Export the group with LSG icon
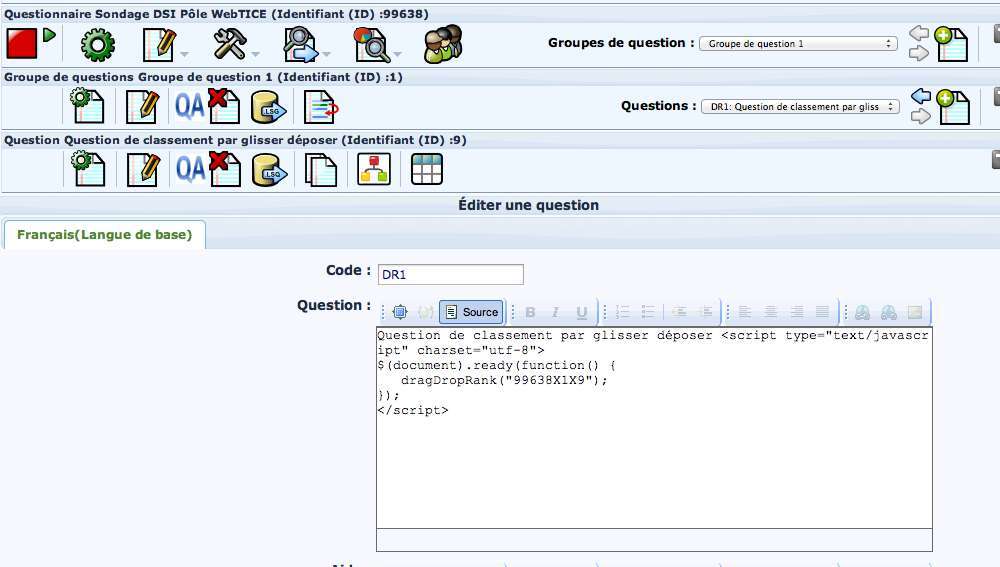 pos(268,107)
